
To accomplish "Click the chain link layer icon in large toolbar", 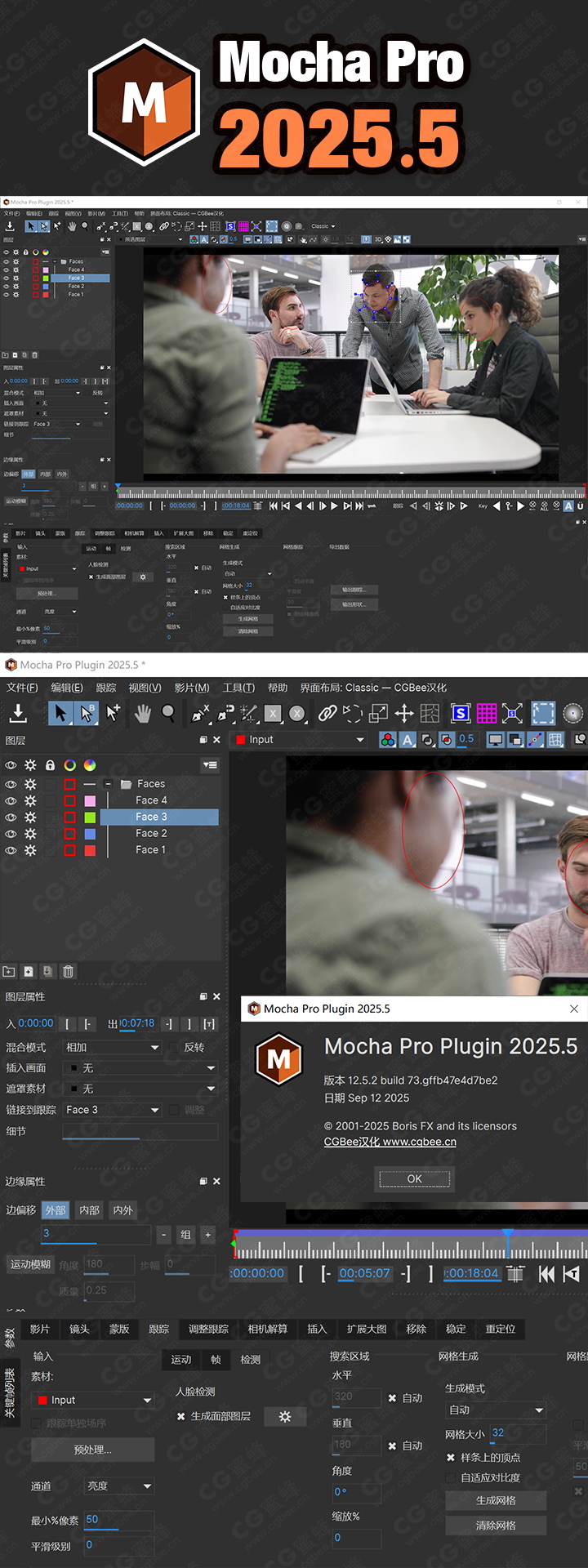I will 327,713.
